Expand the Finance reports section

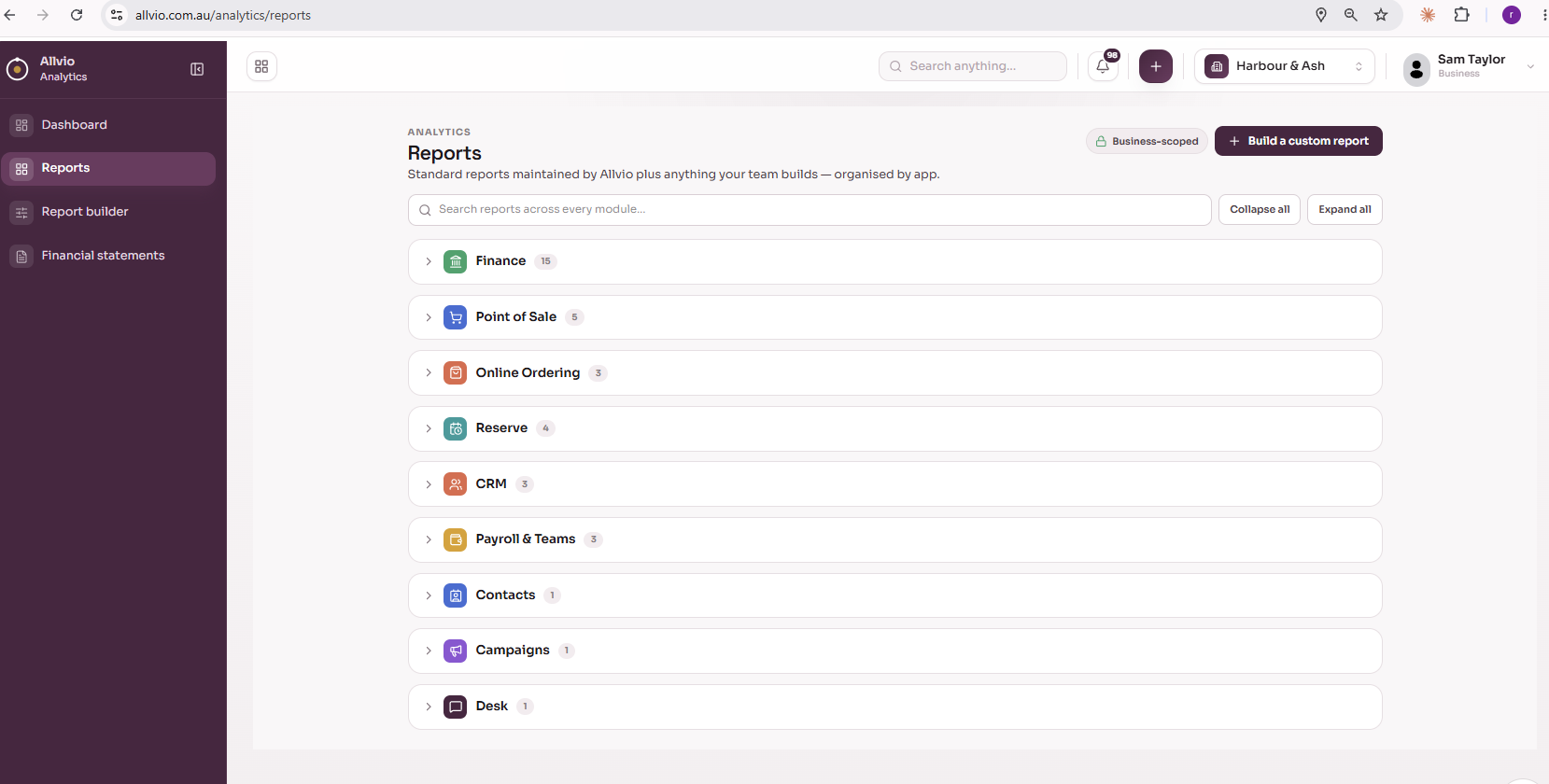pyautogui.click(x=429, y=261)
